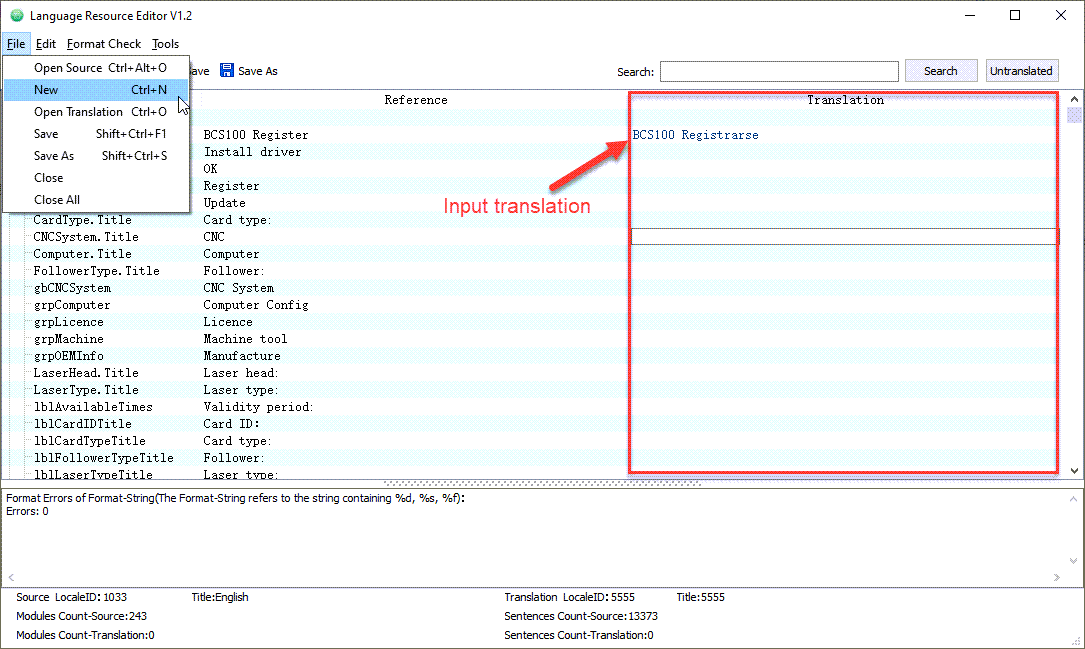Open the Tools menu
1085x649 pixels.
point(165,44)
